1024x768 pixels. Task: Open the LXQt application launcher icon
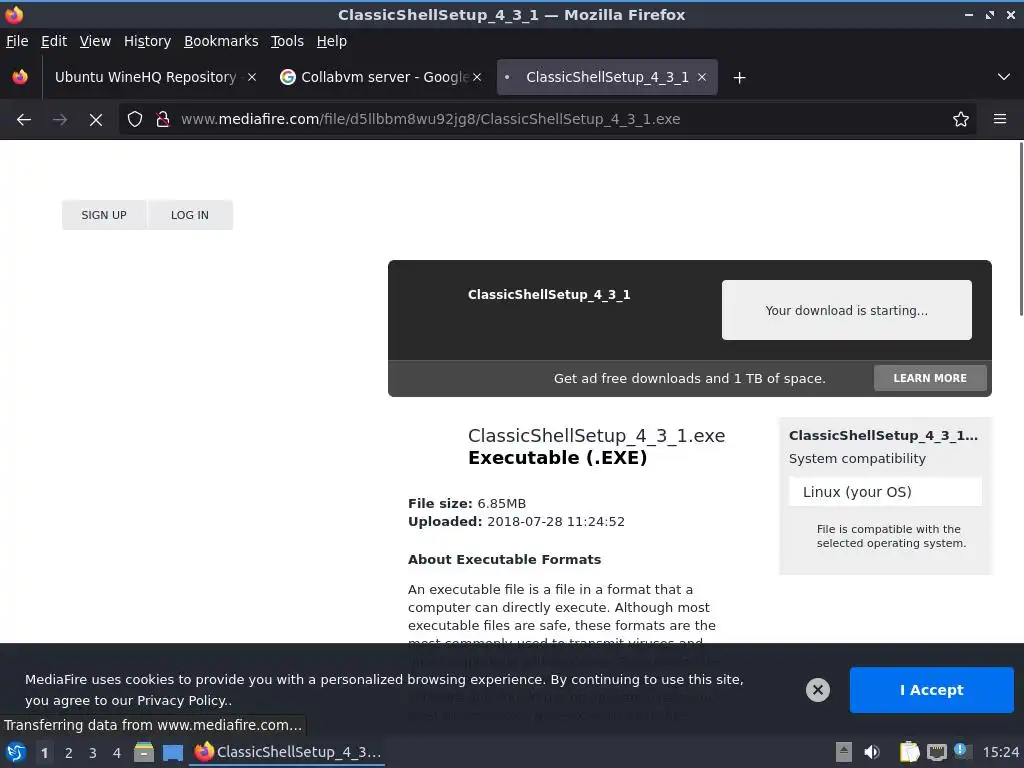(16, 752)
